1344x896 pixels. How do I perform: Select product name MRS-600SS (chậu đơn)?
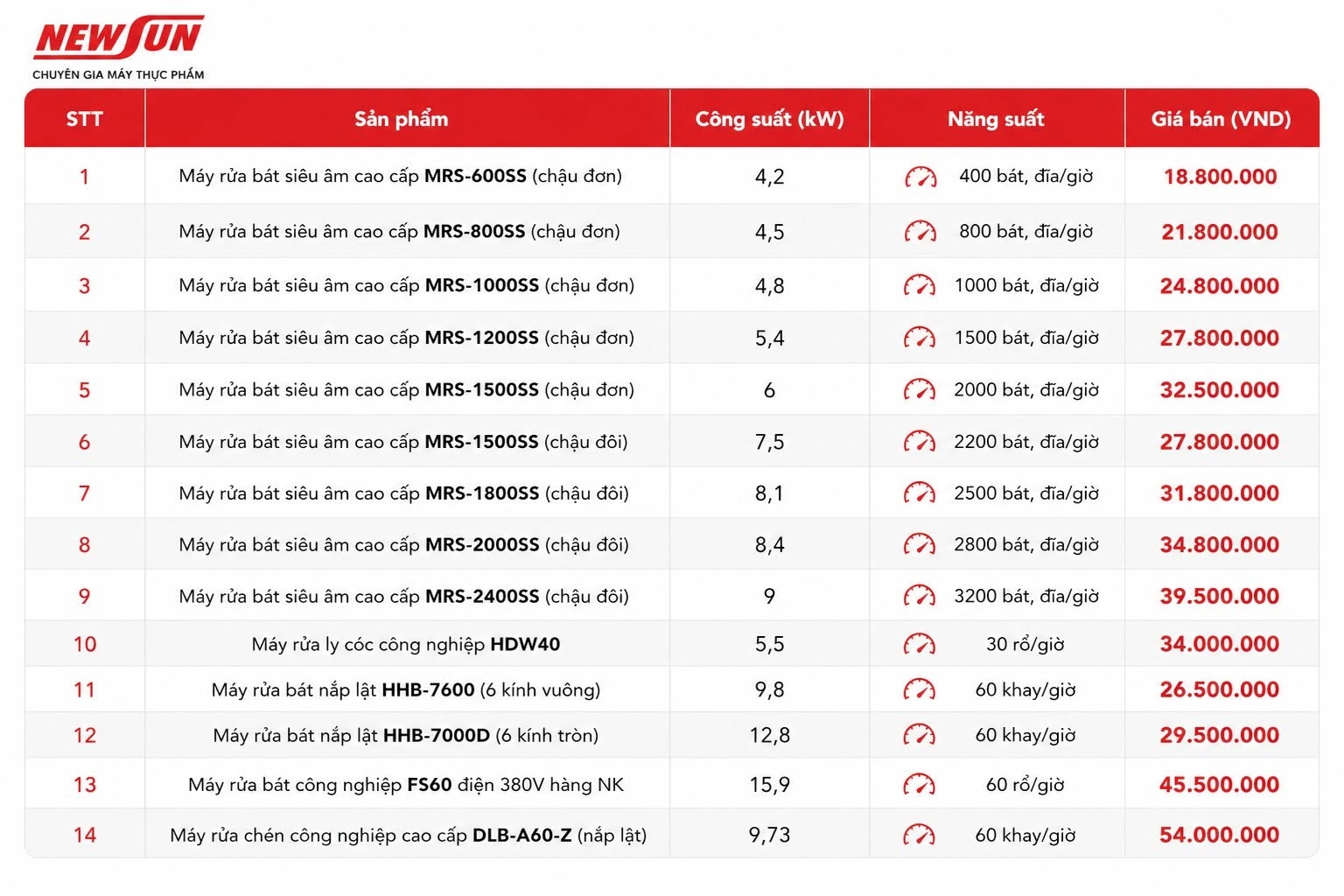click(401, 176)
